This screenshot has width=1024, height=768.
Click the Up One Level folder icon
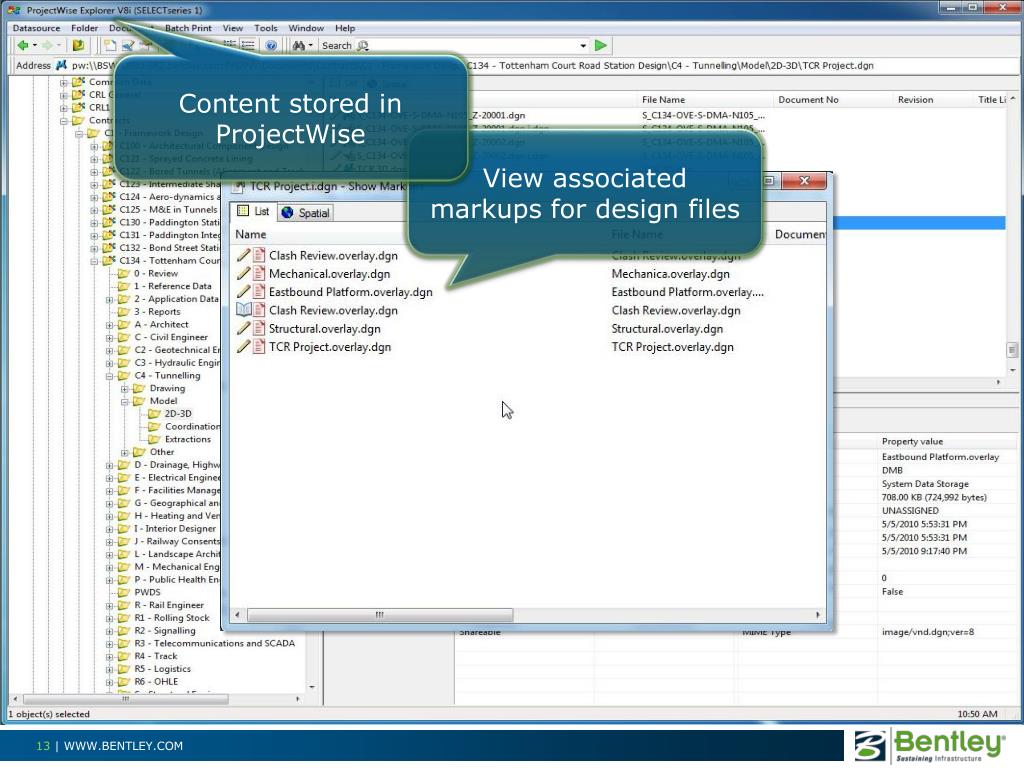[x=78, y=45]
